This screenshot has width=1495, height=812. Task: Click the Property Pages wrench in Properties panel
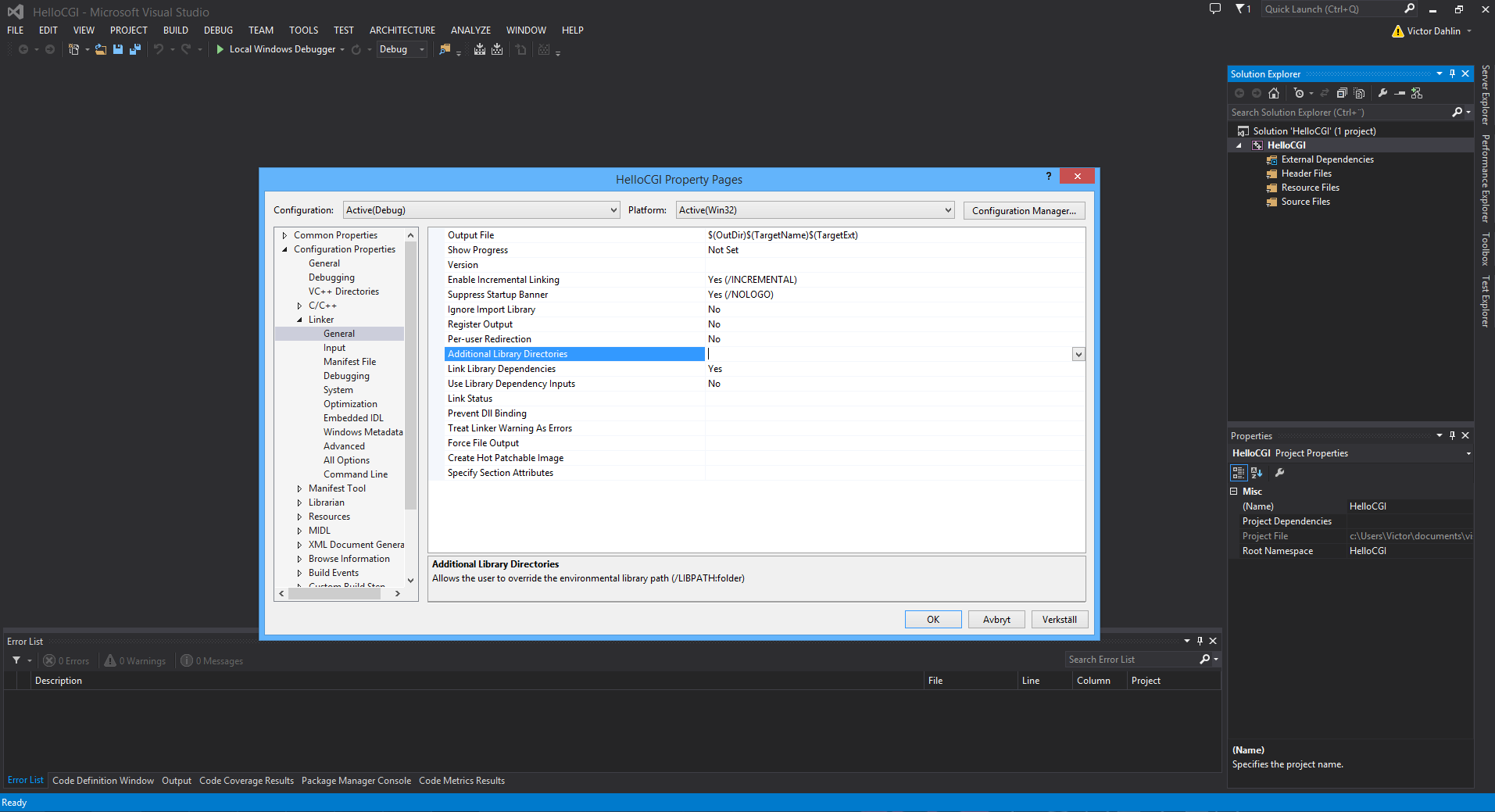(1279, 473)
